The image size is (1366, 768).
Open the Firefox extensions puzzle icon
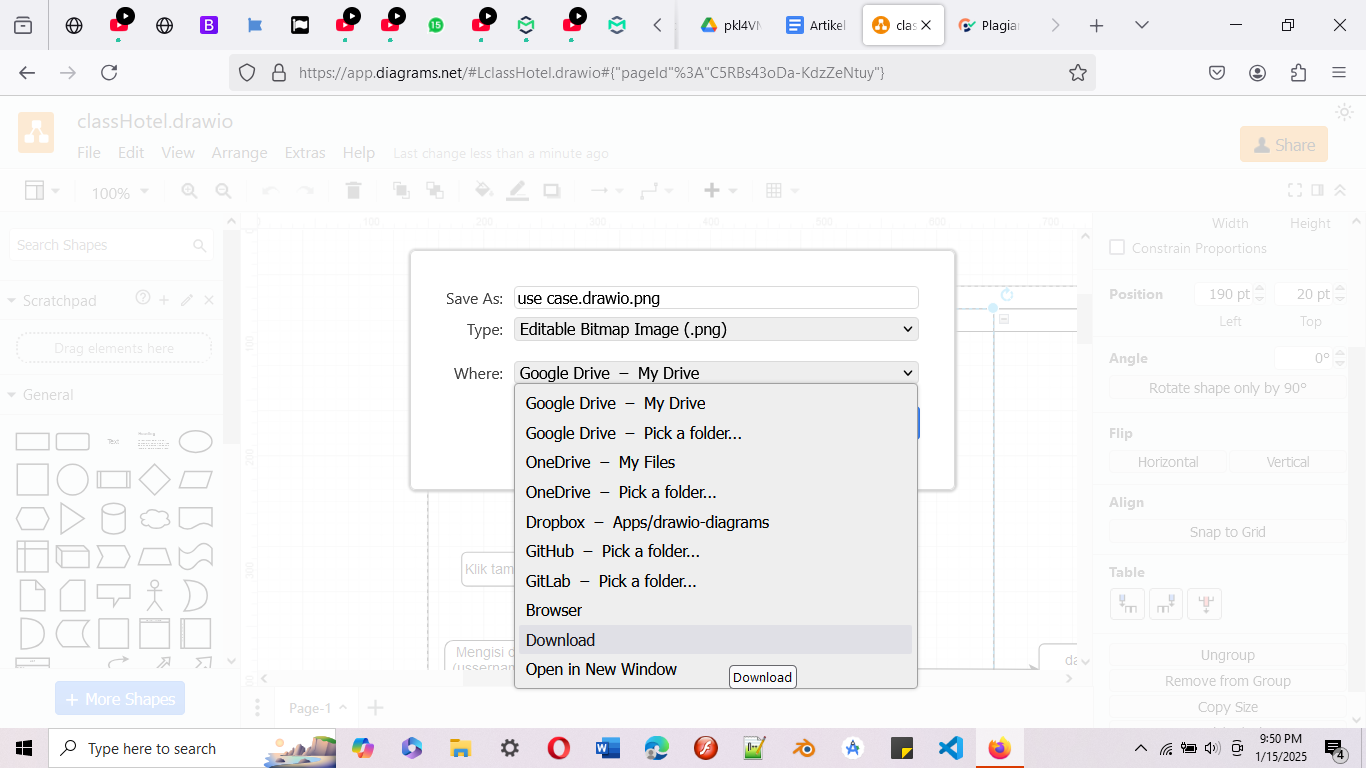point(1298,73)
